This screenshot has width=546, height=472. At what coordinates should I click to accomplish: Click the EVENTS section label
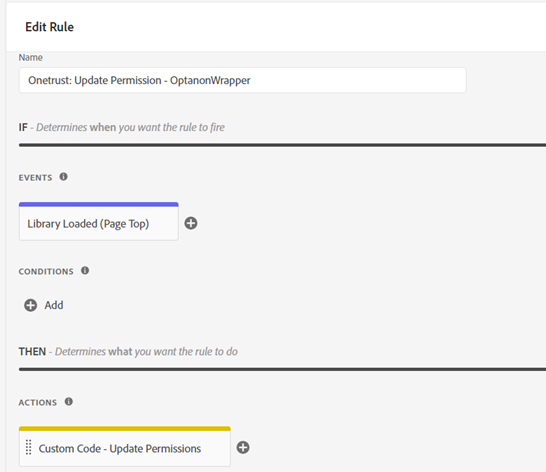tap(35, 178)
